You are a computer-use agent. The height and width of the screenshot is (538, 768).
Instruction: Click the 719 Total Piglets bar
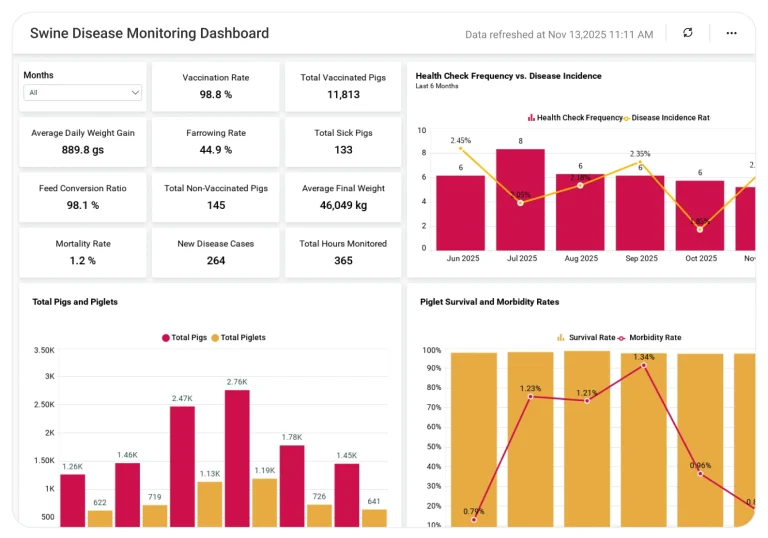[x=155, y=516]
